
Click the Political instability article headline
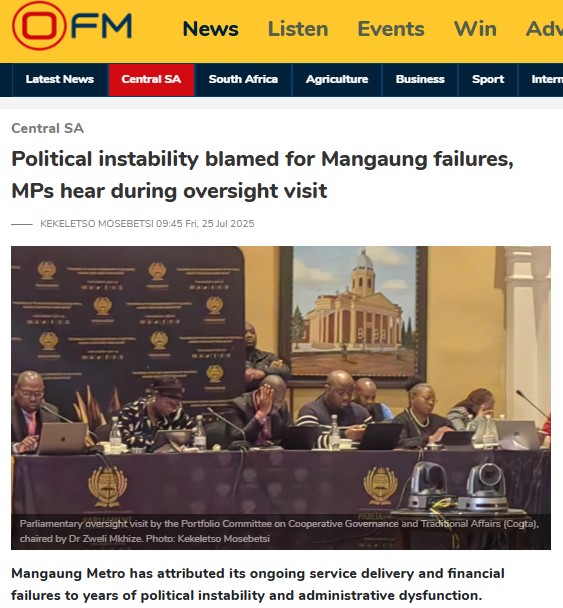(x=262, y=175)
